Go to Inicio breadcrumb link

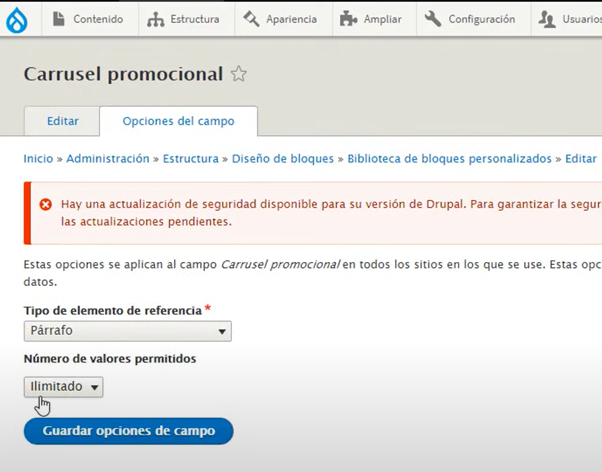coord(38,159)
